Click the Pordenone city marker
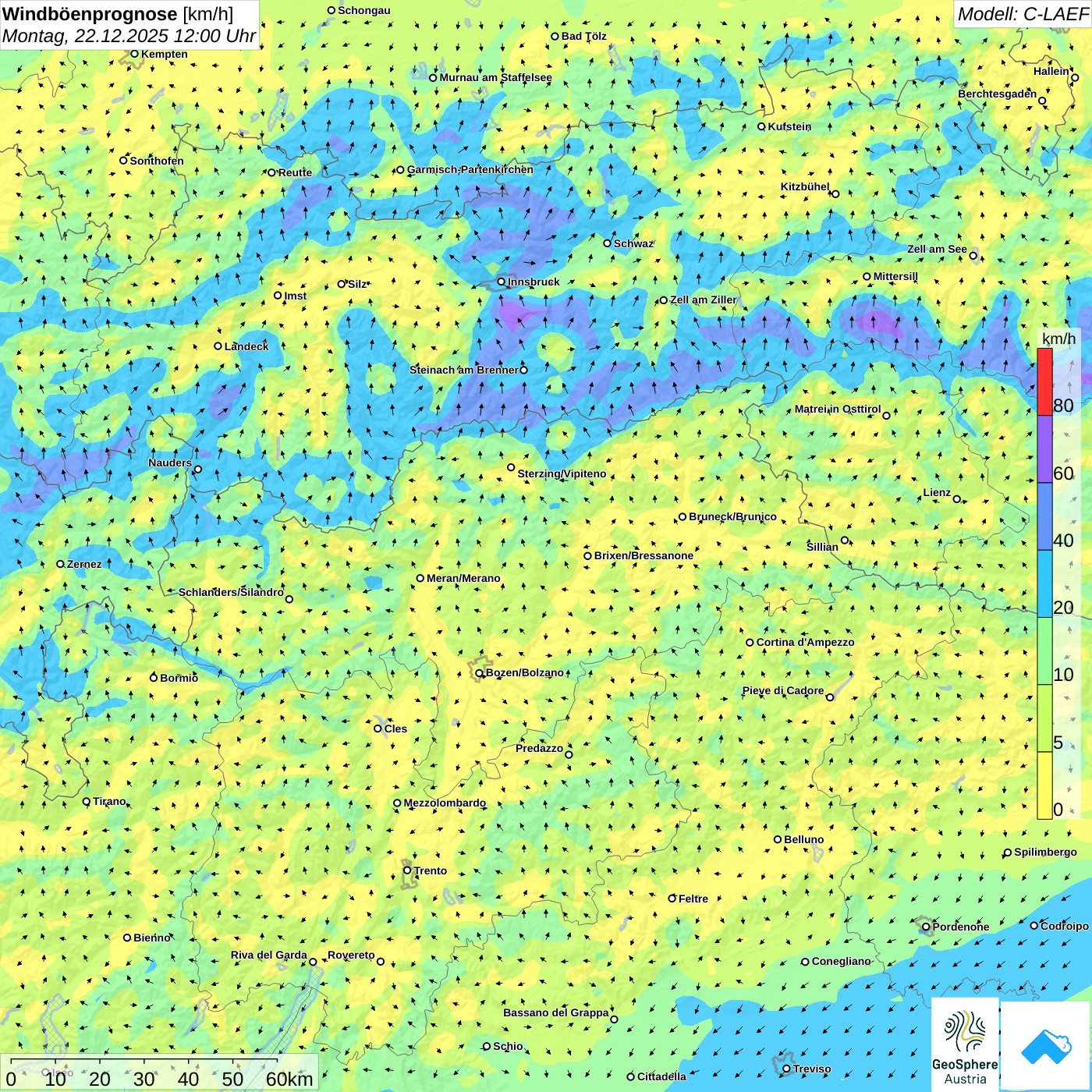The width and height of the screenshot is (1092, 1092). [x=926, y=927]
